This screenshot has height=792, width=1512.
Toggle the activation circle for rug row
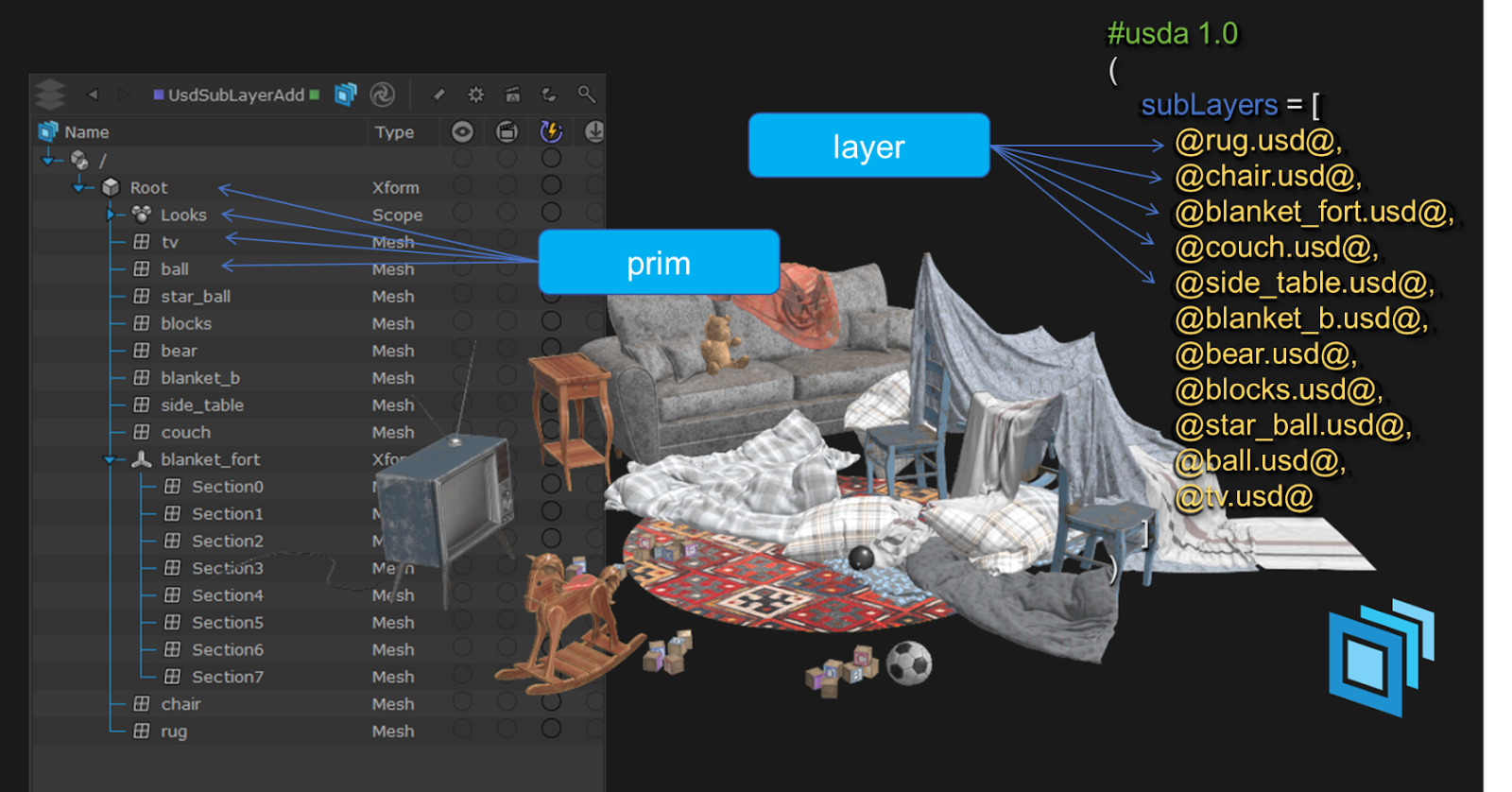pyautogui.click(x=551, y=729)
